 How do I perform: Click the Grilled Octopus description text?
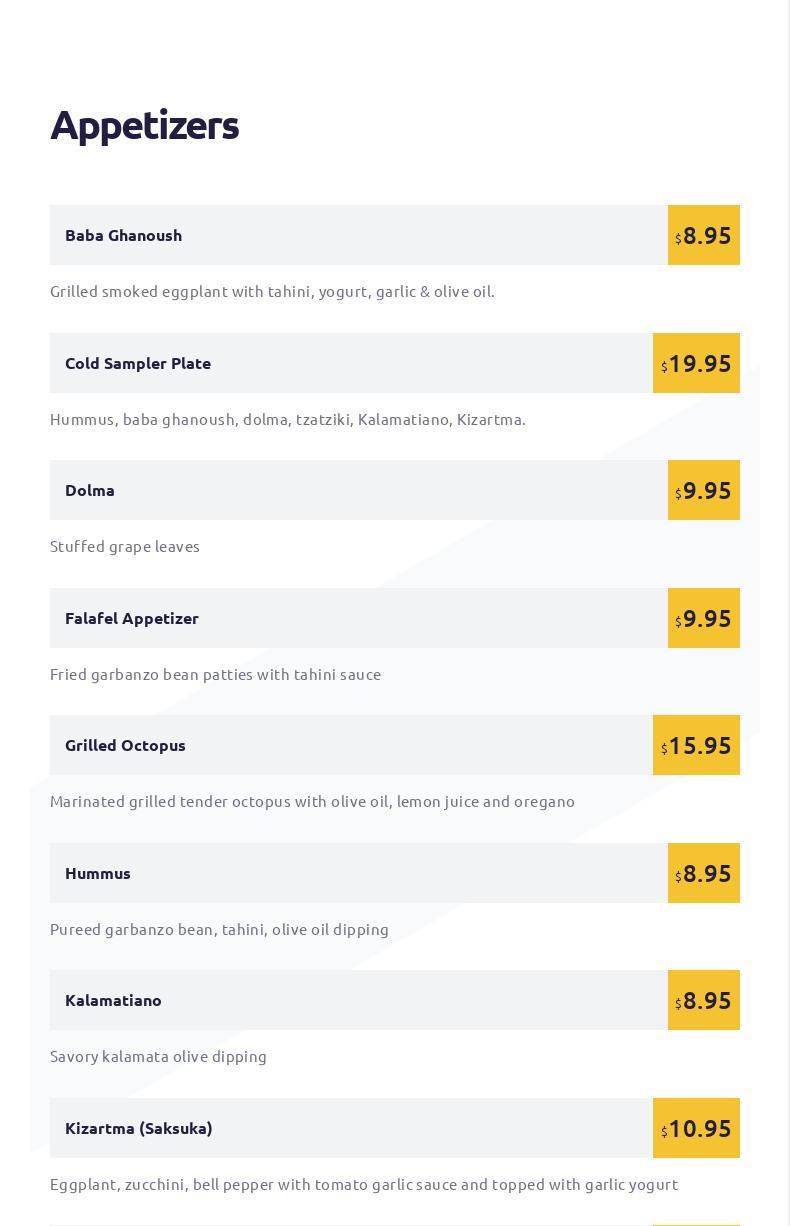click(312, 801)
